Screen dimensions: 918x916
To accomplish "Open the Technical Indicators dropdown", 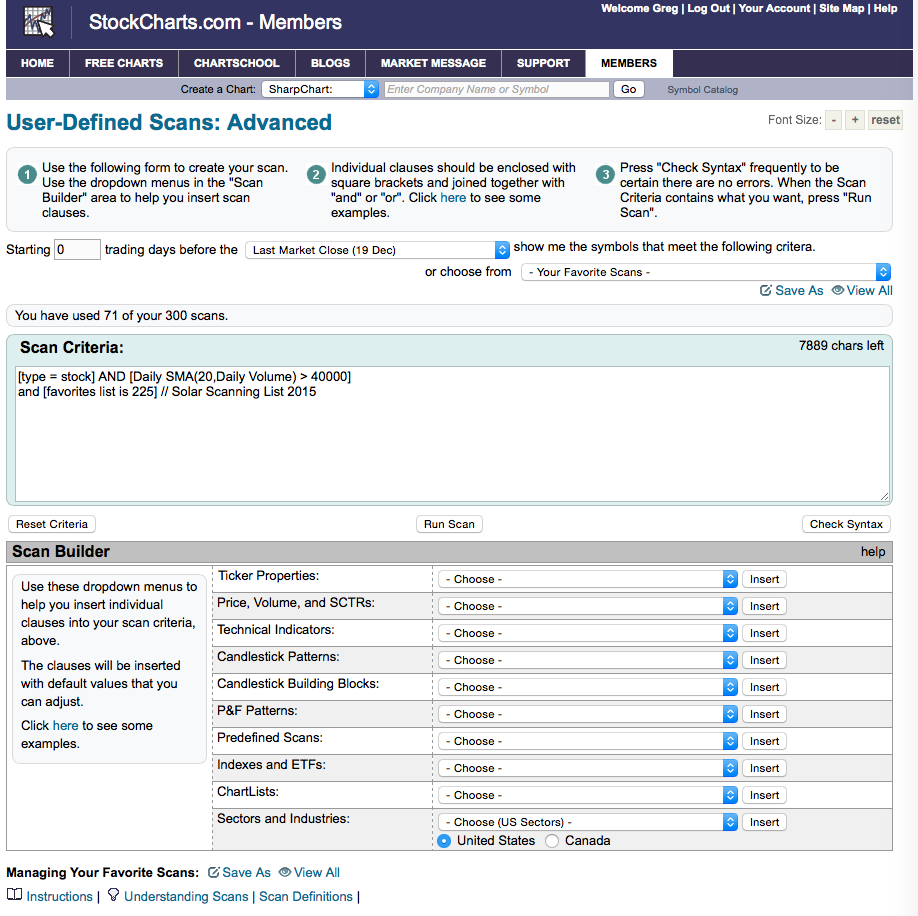I will pyautogui.click(x=588, y=633).
